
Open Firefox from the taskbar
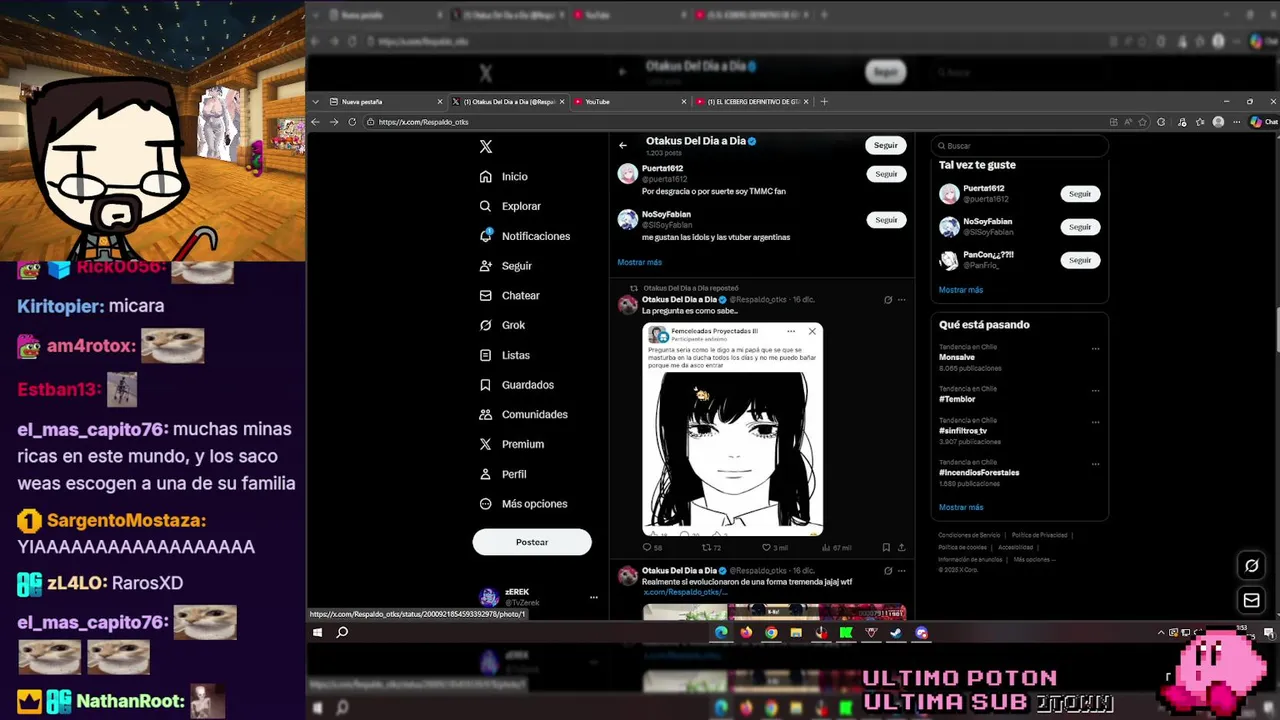click(746, 632)
